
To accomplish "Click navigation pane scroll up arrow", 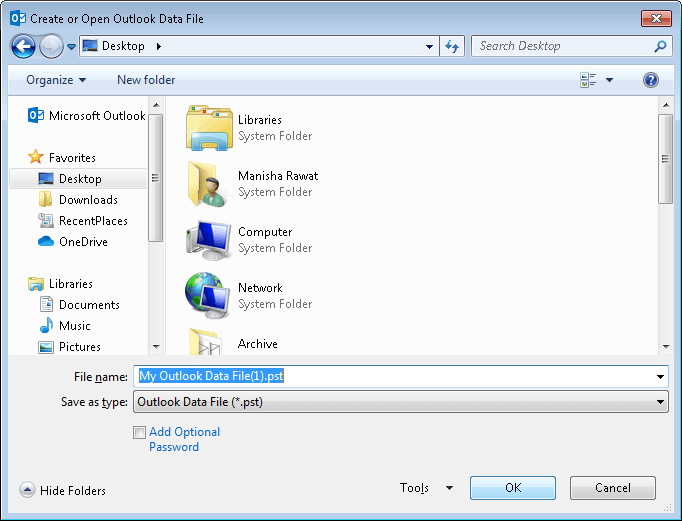I will [156, 105].
